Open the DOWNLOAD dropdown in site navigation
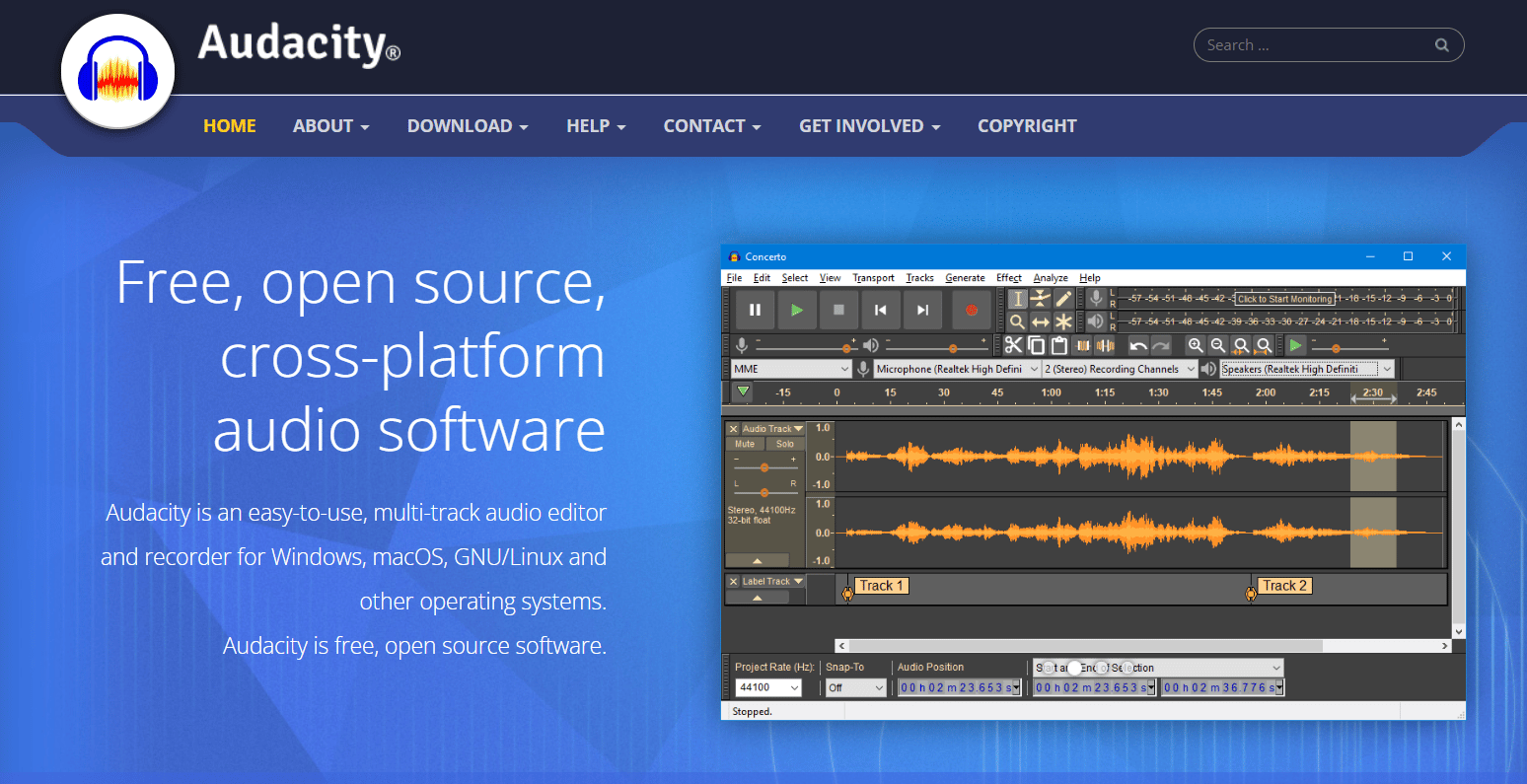The width and height of the screenshot is (1527, 784). pos(468,126)
